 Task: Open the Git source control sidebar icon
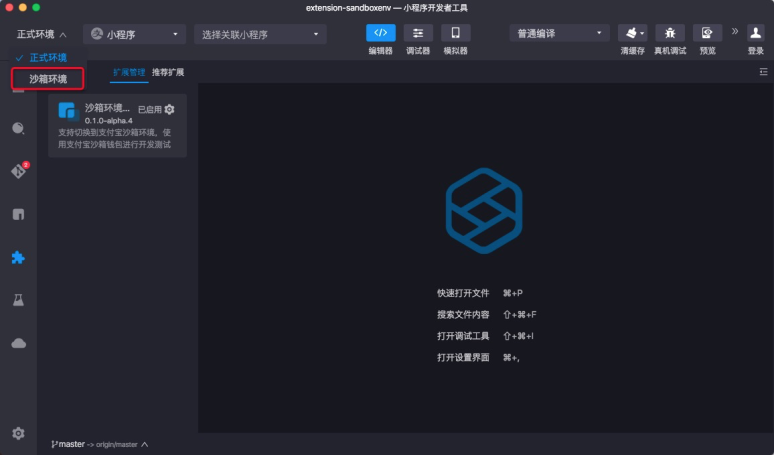tap(19, 171)
